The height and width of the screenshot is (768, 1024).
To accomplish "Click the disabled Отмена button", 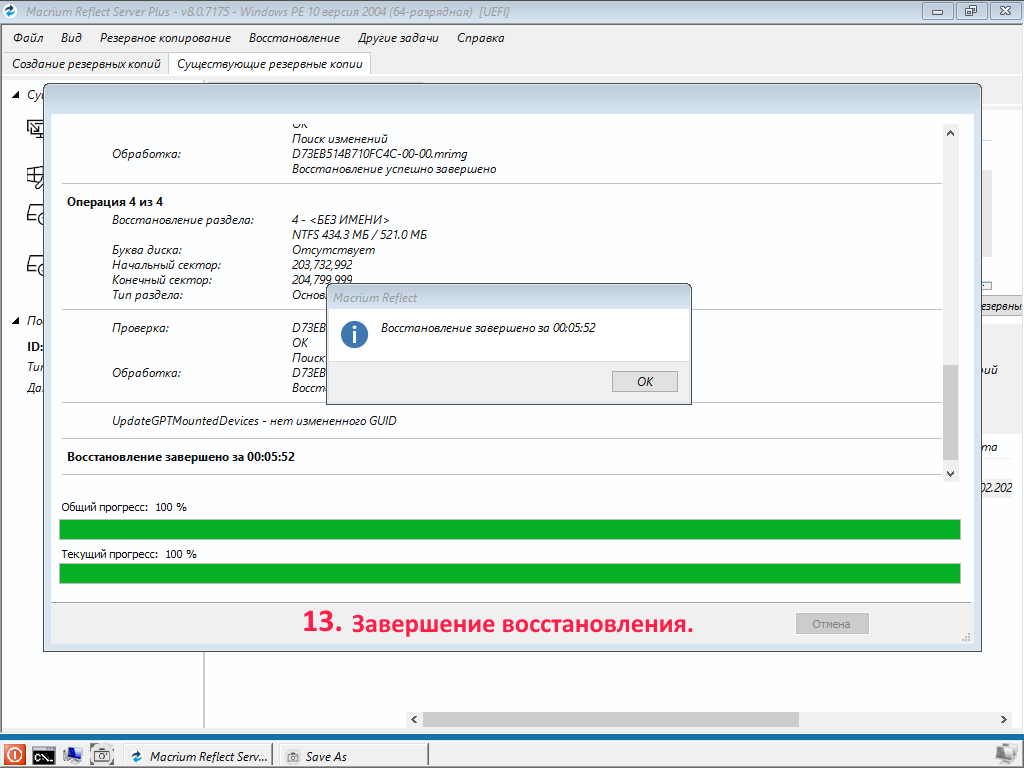I will click(x=831, y=623).
